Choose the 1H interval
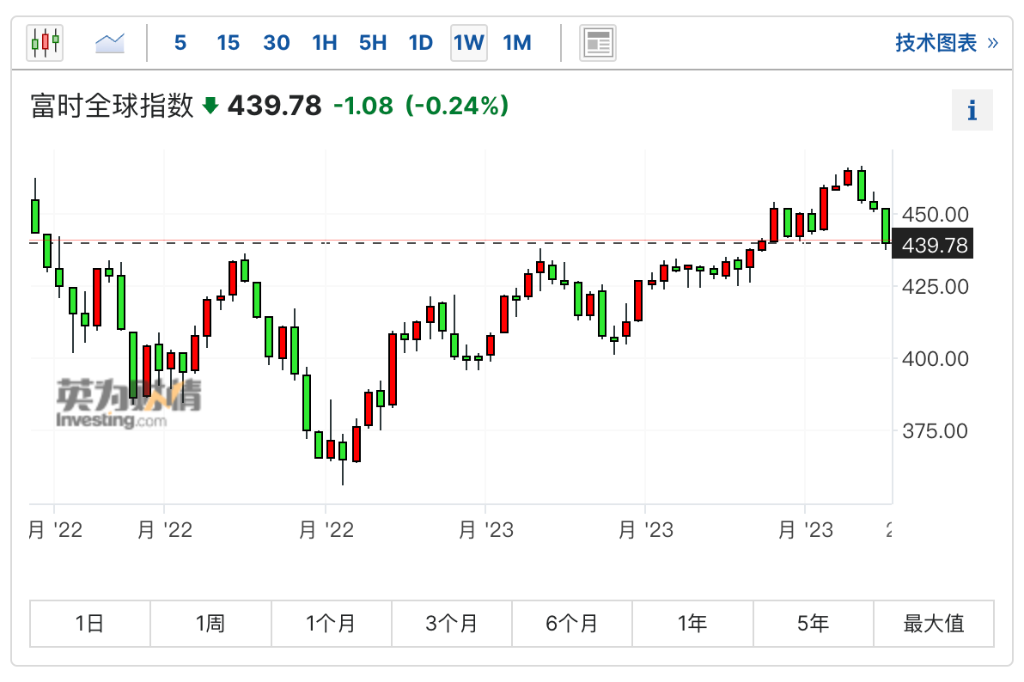Image resolution: width=1024 pixels, height=682 pixels. [325, 43]
